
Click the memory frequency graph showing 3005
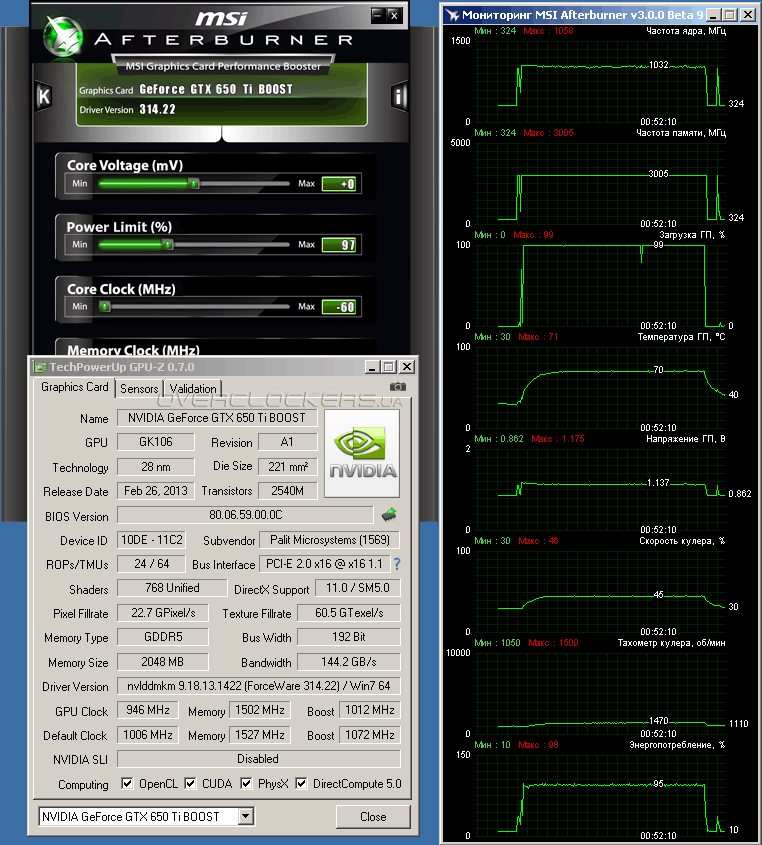point(600,183)
